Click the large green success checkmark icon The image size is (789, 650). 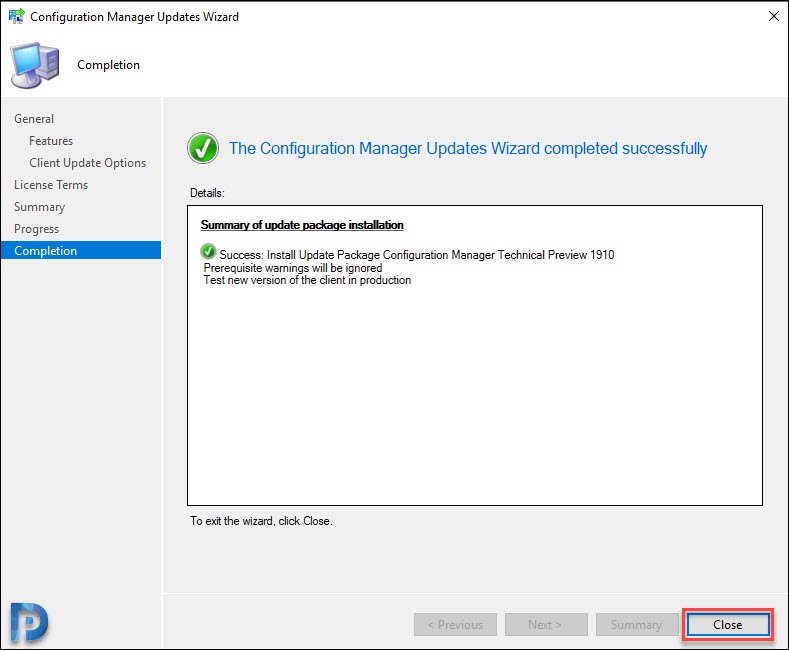(x=203, y=148)
